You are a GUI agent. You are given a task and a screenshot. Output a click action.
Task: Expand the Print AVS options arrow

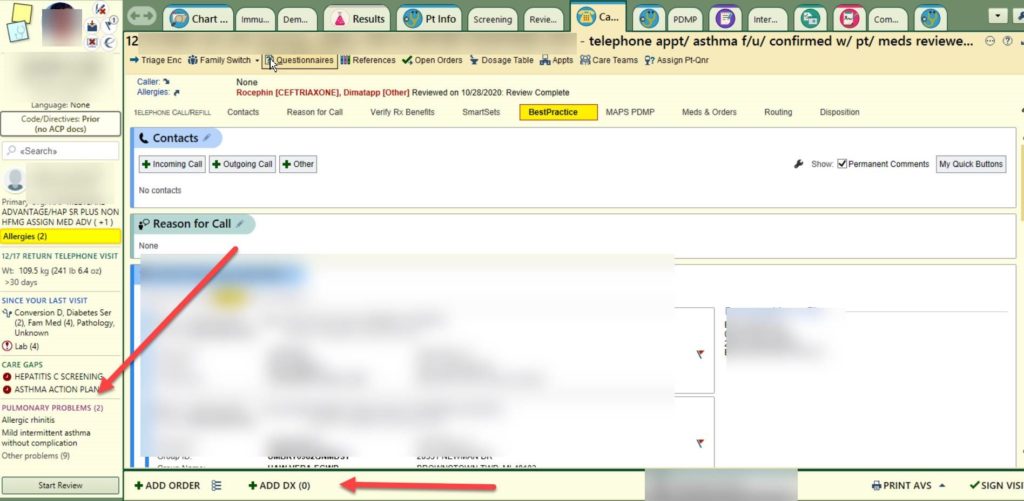tap(941, 486)
